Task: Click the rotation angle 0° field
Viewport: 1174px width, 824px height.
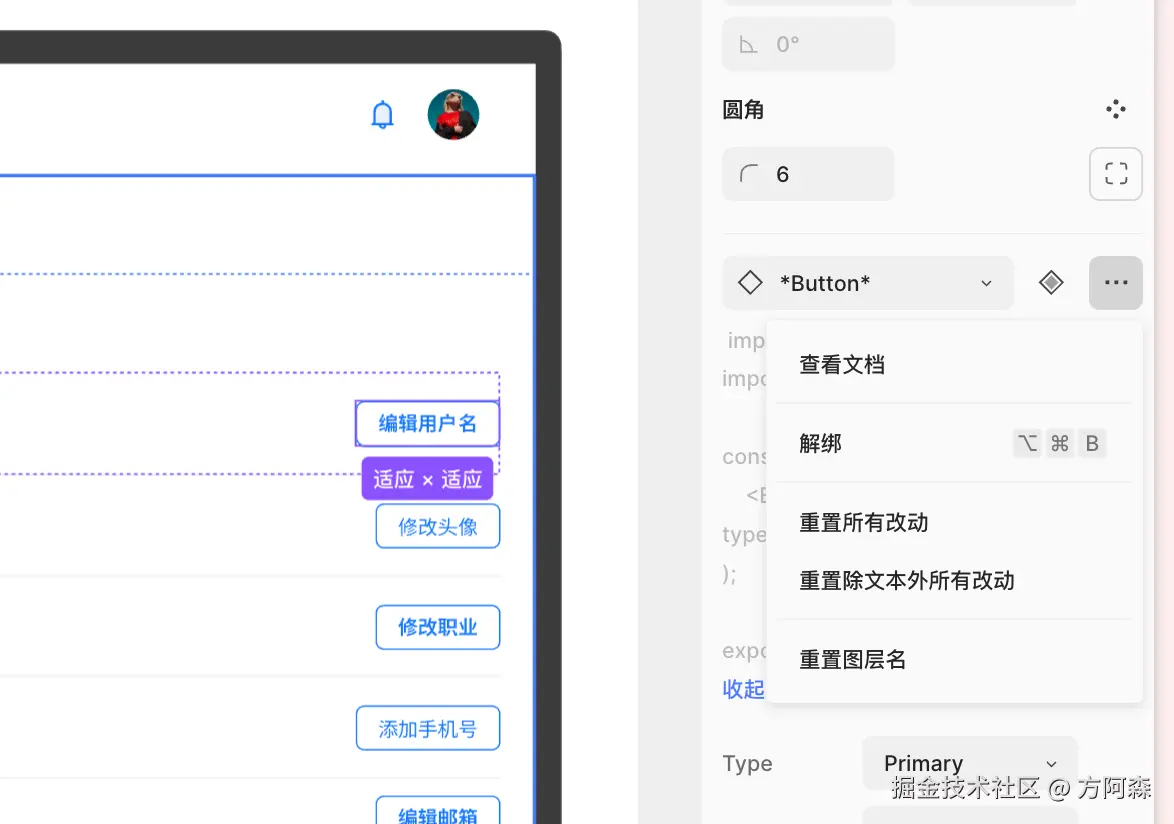Action: coord(808,44)
